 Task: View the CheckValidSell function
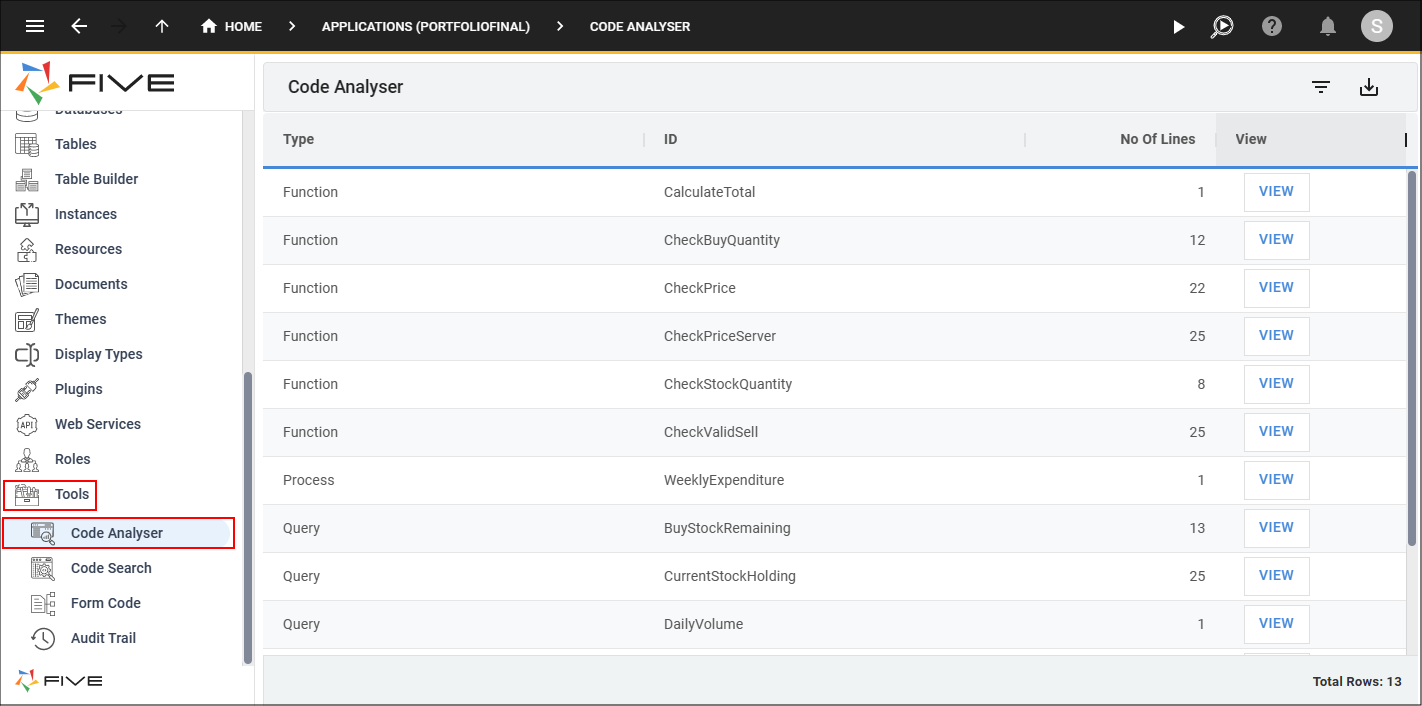[1276, 432]
